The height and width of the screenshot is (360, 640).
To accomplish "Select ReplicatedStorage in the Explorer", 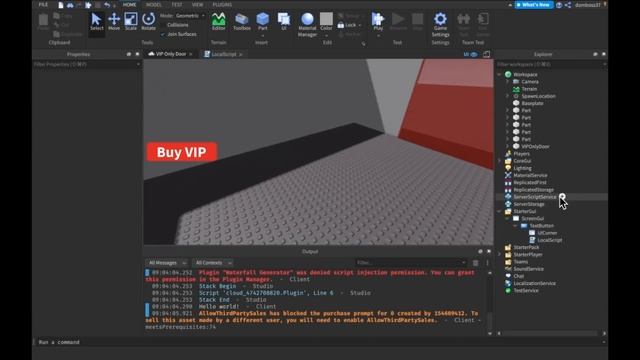I will click(x=533, y=190).
